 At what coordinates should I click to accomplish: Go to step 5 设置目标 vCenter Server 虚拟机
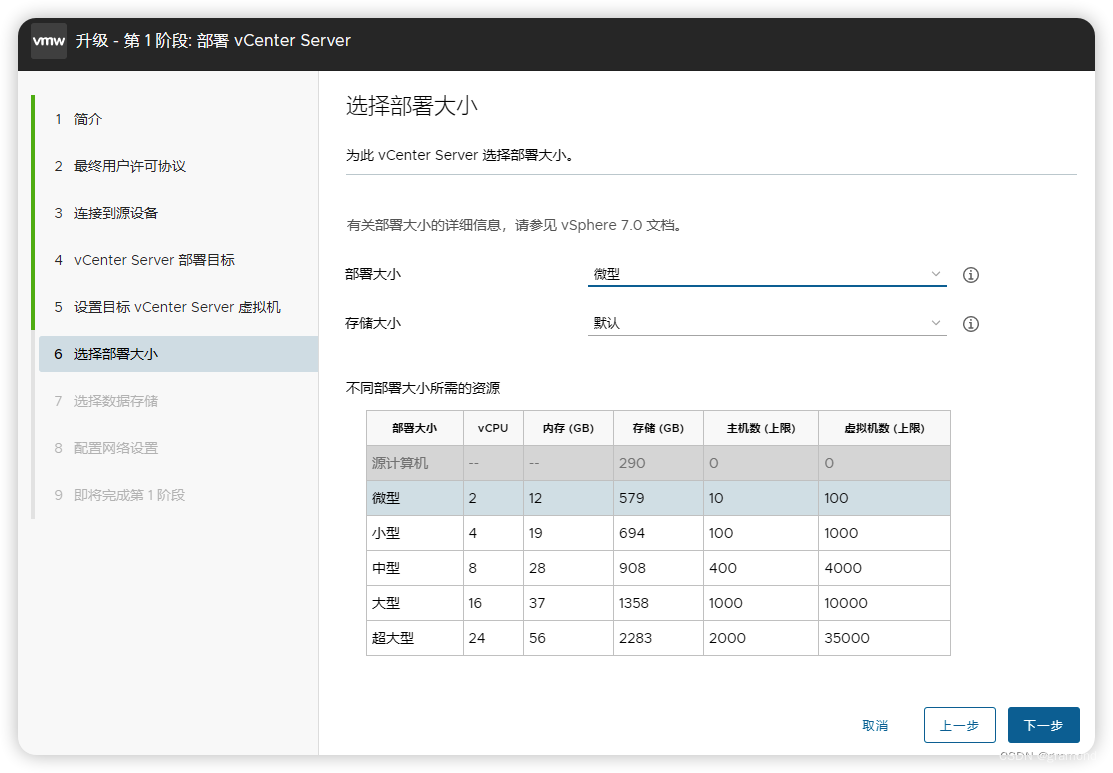pos(168,307)
